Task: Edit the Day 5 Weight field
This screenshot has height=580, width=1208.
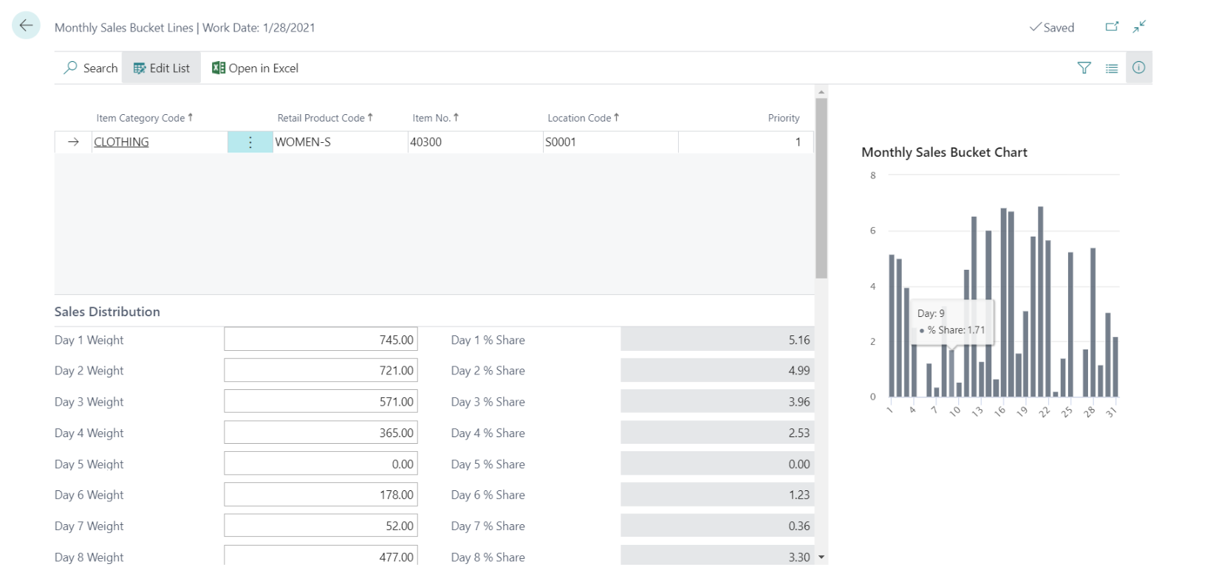Action: click(320, 464)
